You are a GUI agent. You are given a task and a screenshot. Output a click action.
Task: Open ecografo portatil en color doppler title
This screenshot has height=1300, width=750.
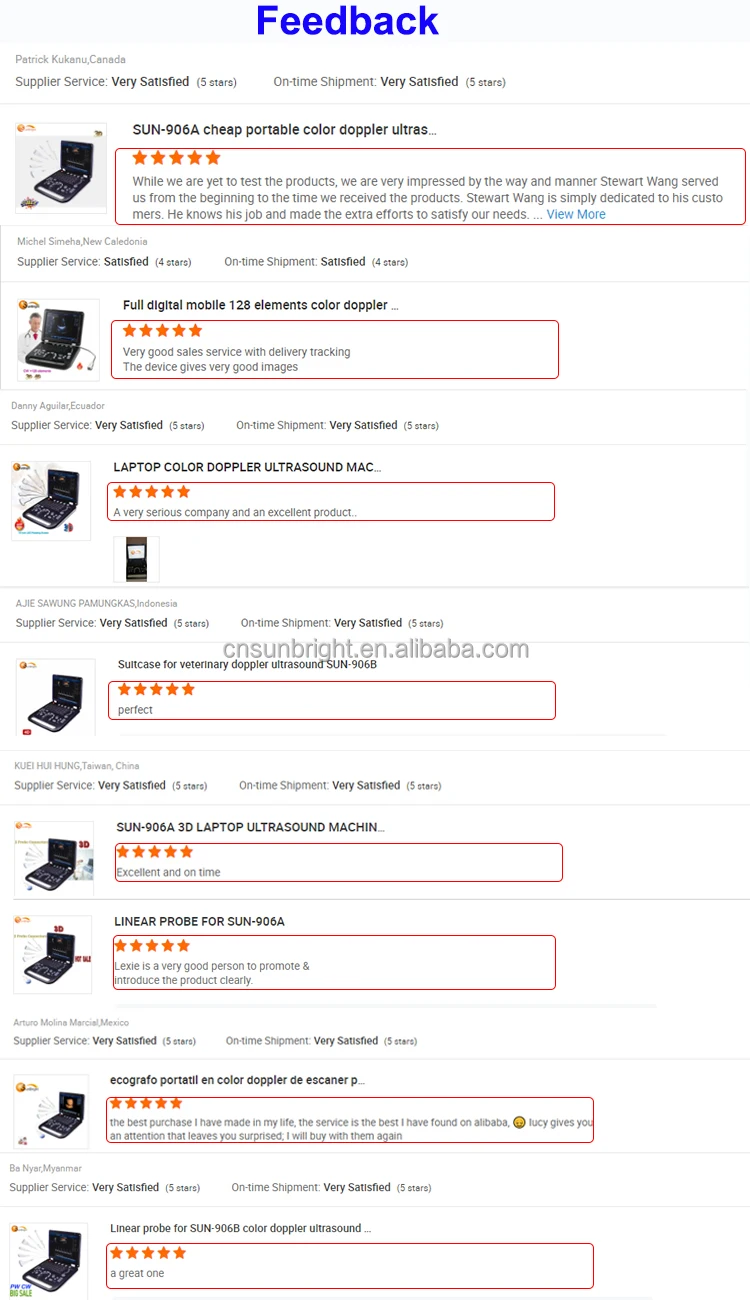[x=237, y=1080]
